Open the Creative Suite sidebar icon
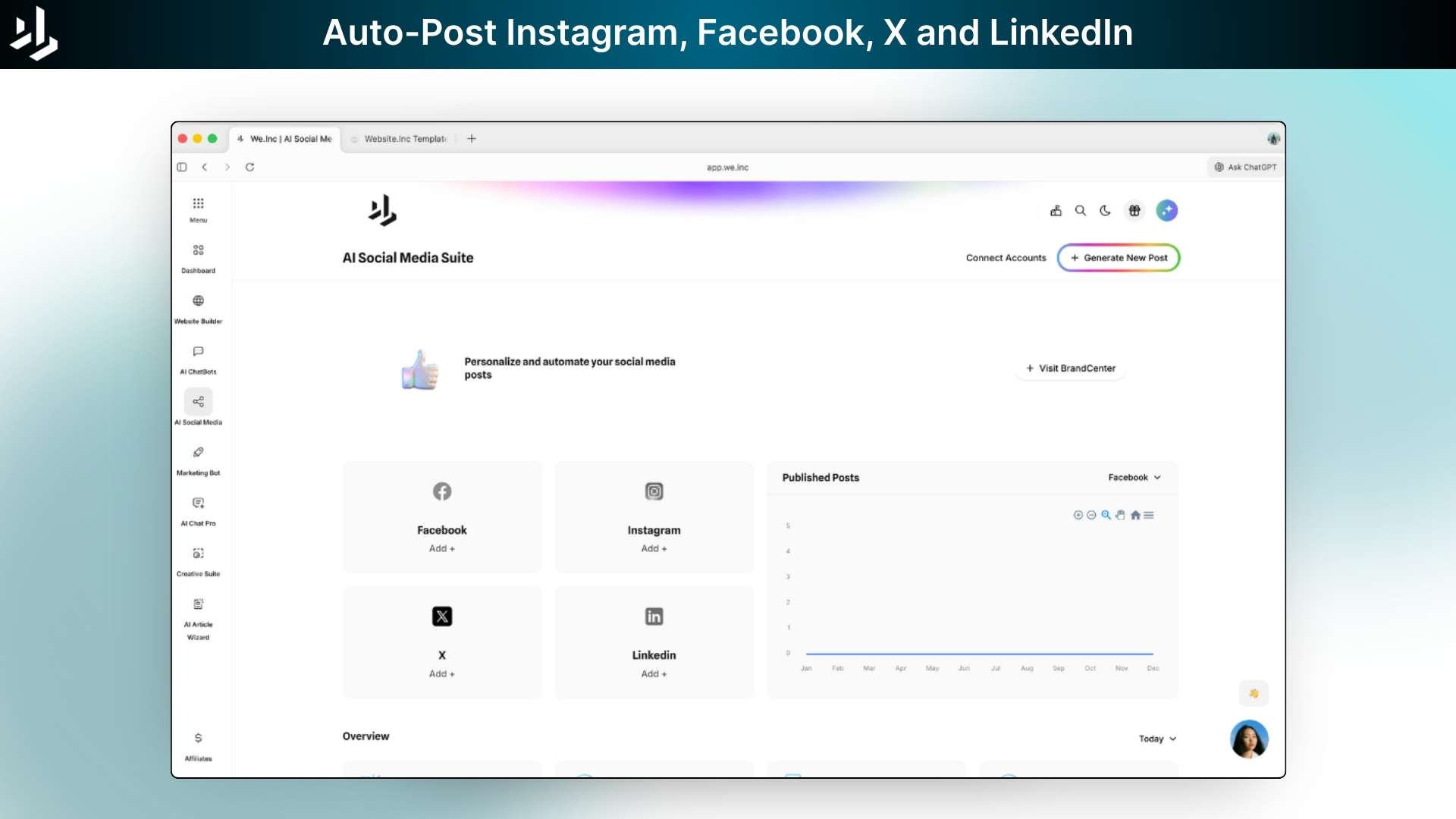Screen dimensions: 1456x819 [x=198, y=554]
